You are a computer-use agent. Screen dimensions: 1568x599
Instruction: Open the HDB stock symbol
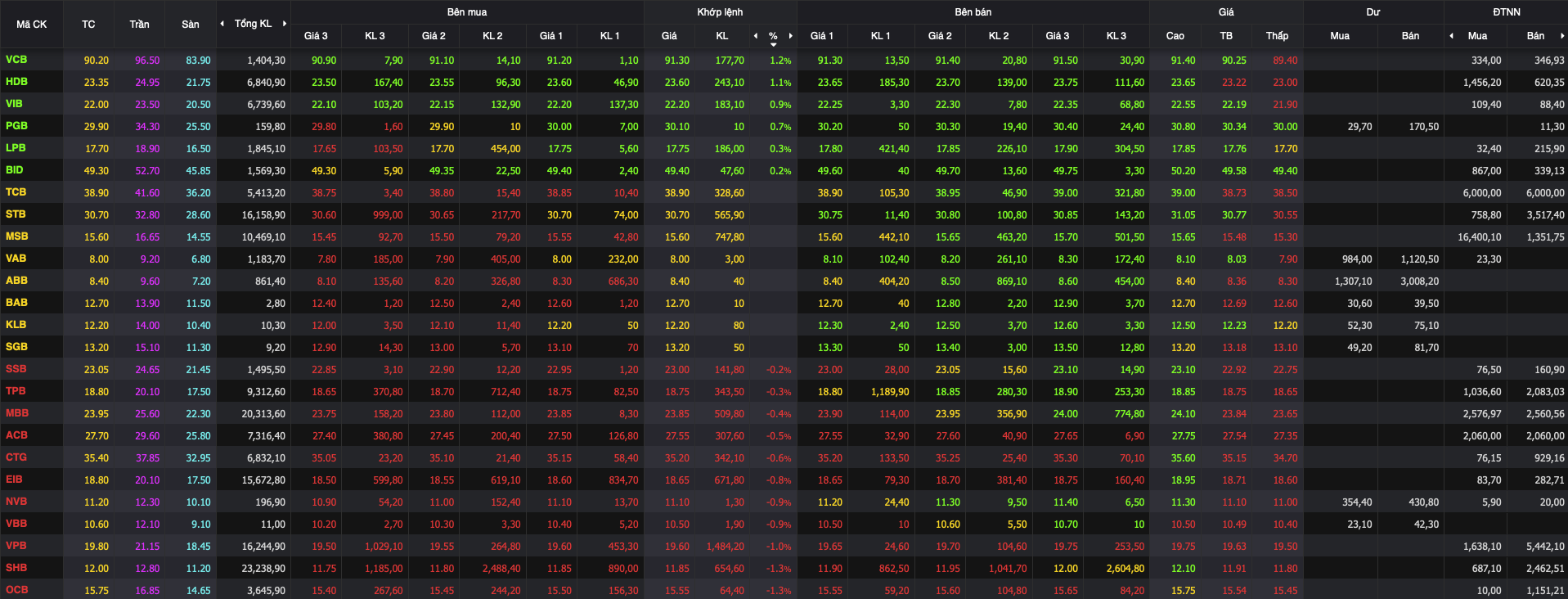point(16,82)
